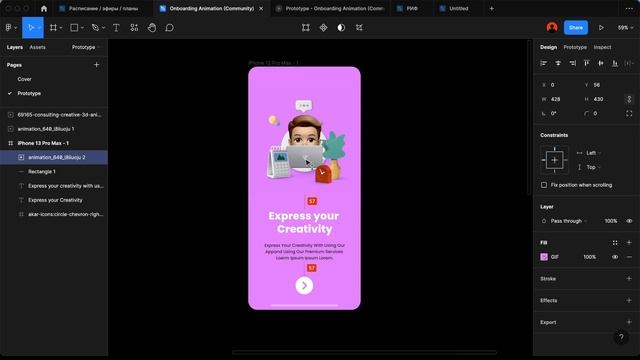Open the Home tab icon
Image resolution: width=640 pixels, height=360 pixels.
click(x=44, y=9)
